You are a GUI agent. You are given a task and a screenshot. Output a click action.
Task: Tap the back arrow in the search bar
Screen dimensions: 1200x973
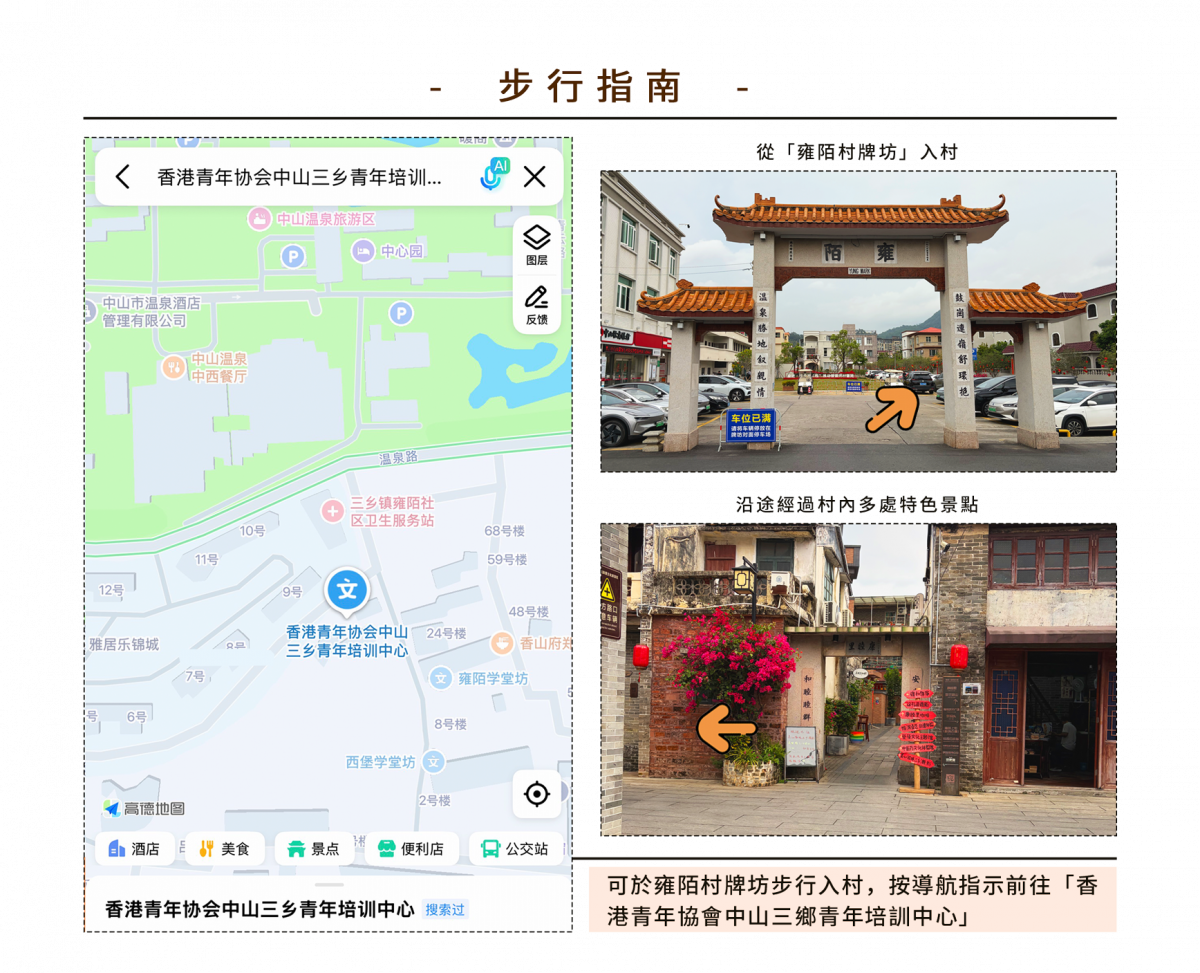[122, 177]
